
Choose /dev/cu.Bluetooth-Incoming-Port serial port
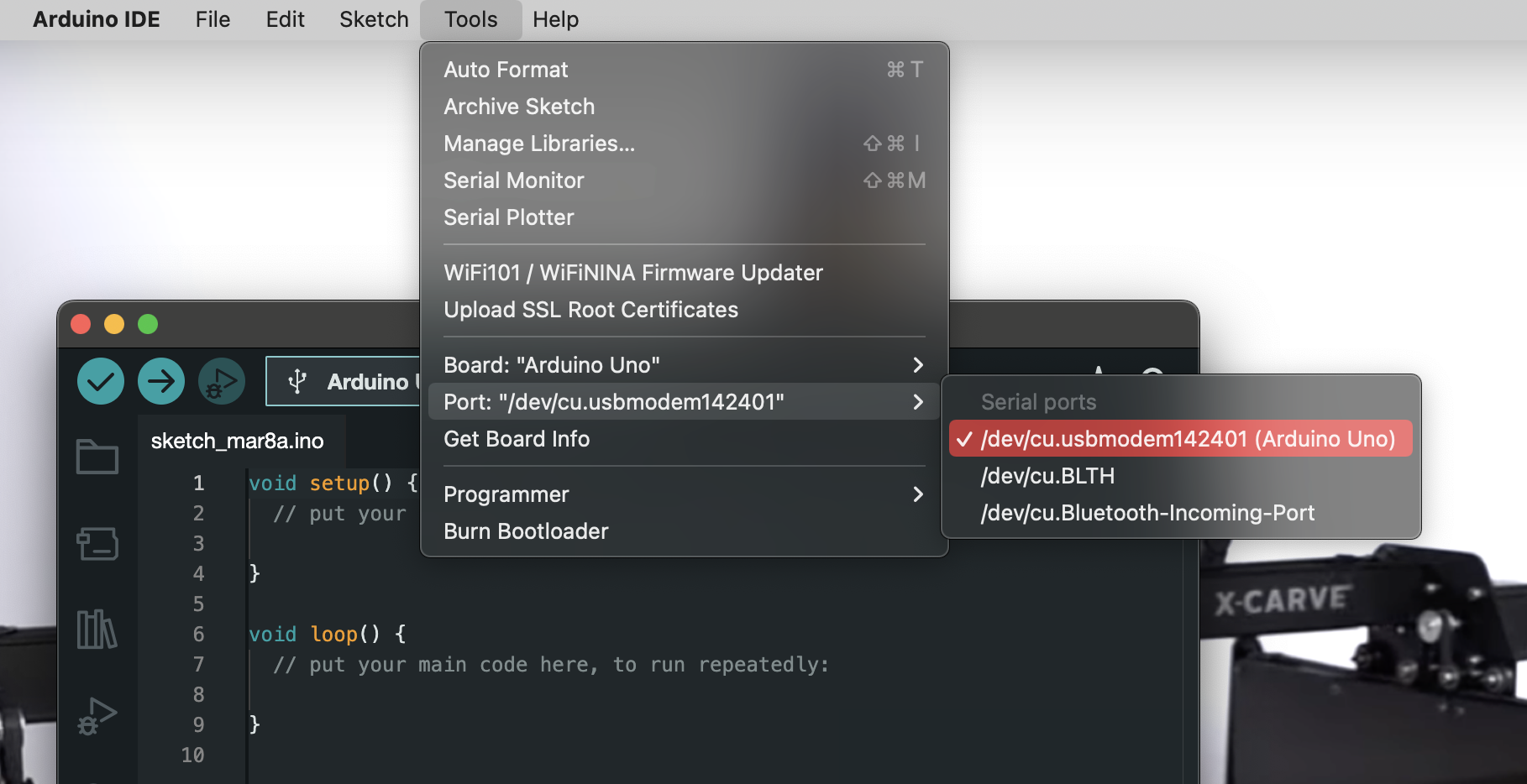tap(1147, 513)
